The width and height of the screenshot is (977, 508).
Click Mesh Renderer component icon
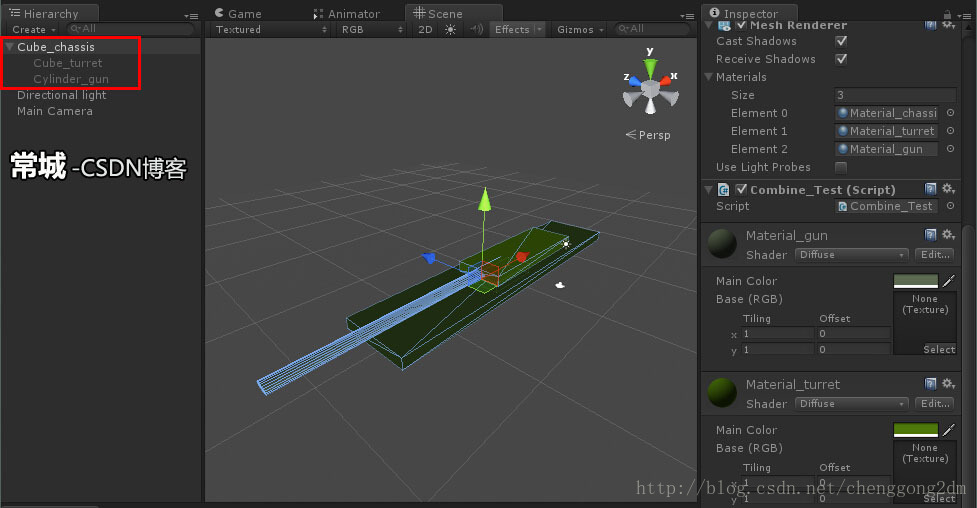(x=724, y=26)
